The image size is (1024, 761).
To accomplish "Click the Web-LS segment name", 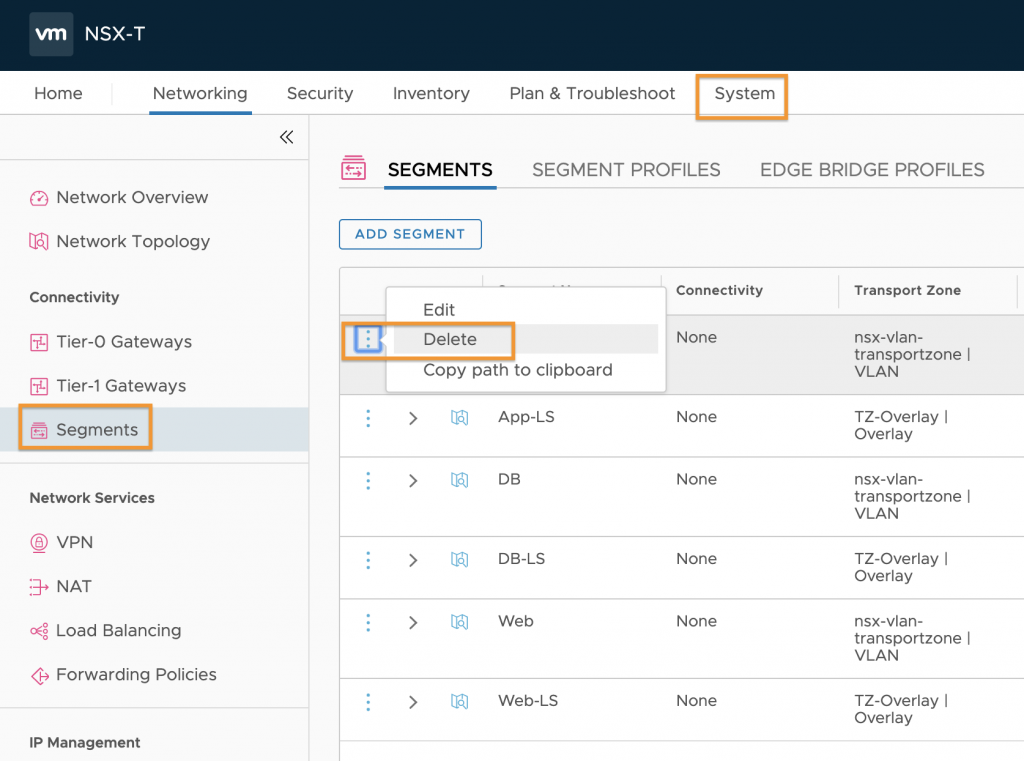I will (x=528, y=701).
